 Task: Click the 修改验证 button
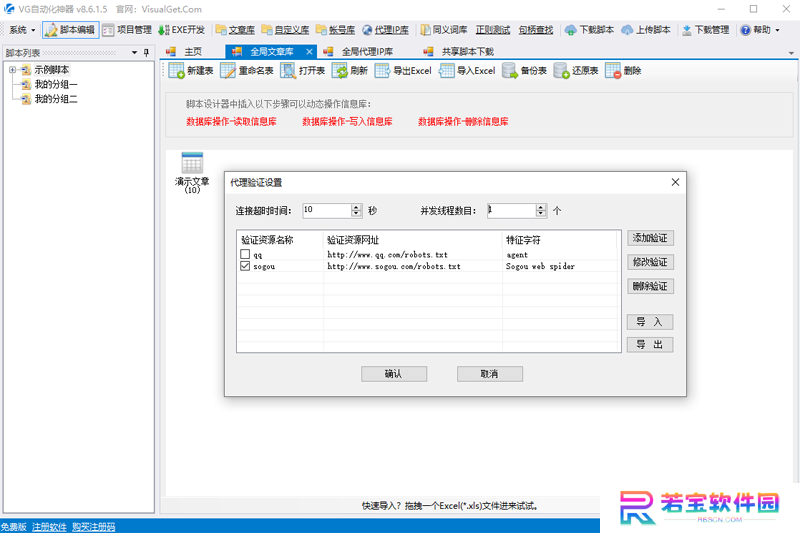click(x=650, y=262)
